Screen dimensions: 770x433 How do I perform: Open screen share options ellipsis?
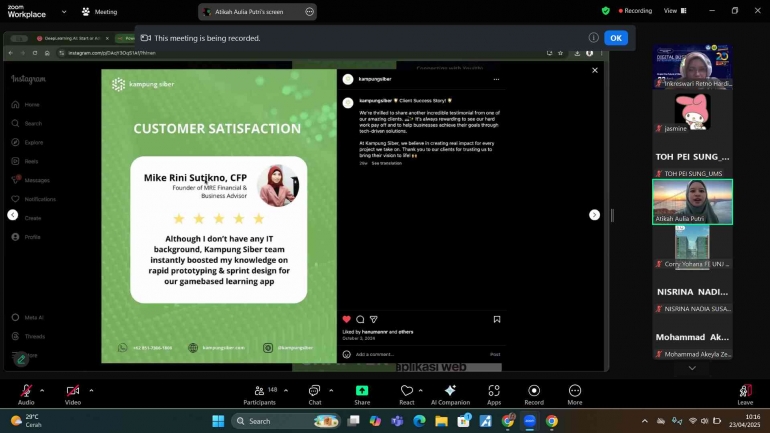tap(309, 12)
